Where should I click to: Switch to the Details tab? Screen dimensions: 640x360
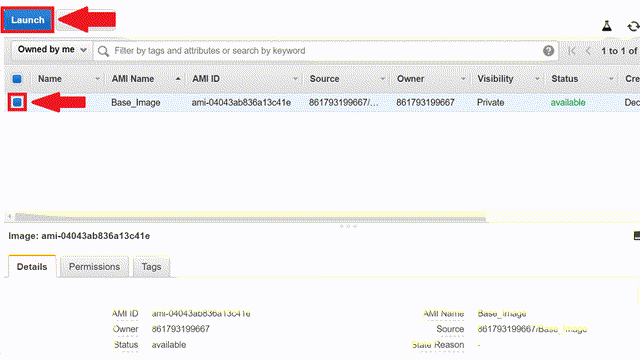(32, 267)
